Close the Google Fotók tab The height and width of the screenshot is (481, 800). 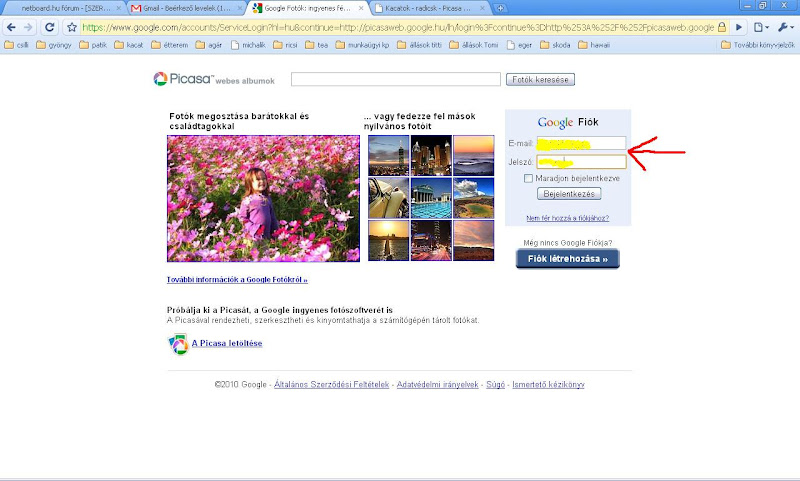click(361, 8)
